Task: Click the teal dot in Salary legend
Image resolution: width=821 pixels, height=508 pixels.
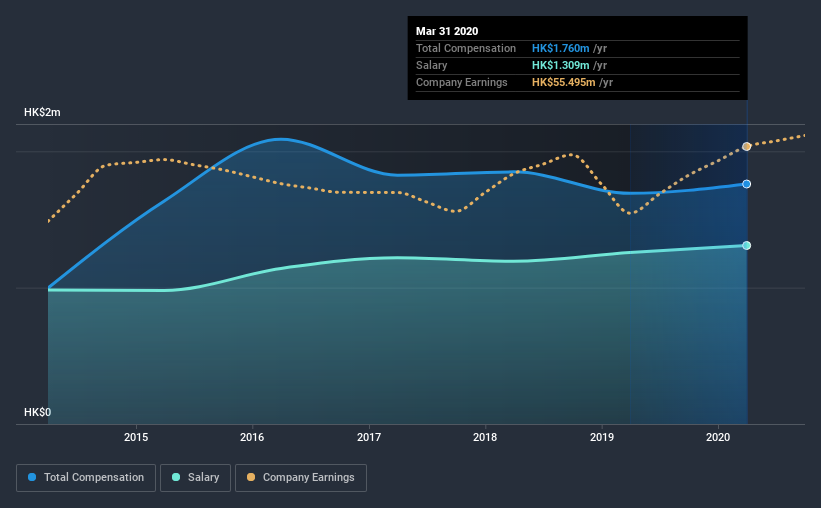Action: (176, 477)
